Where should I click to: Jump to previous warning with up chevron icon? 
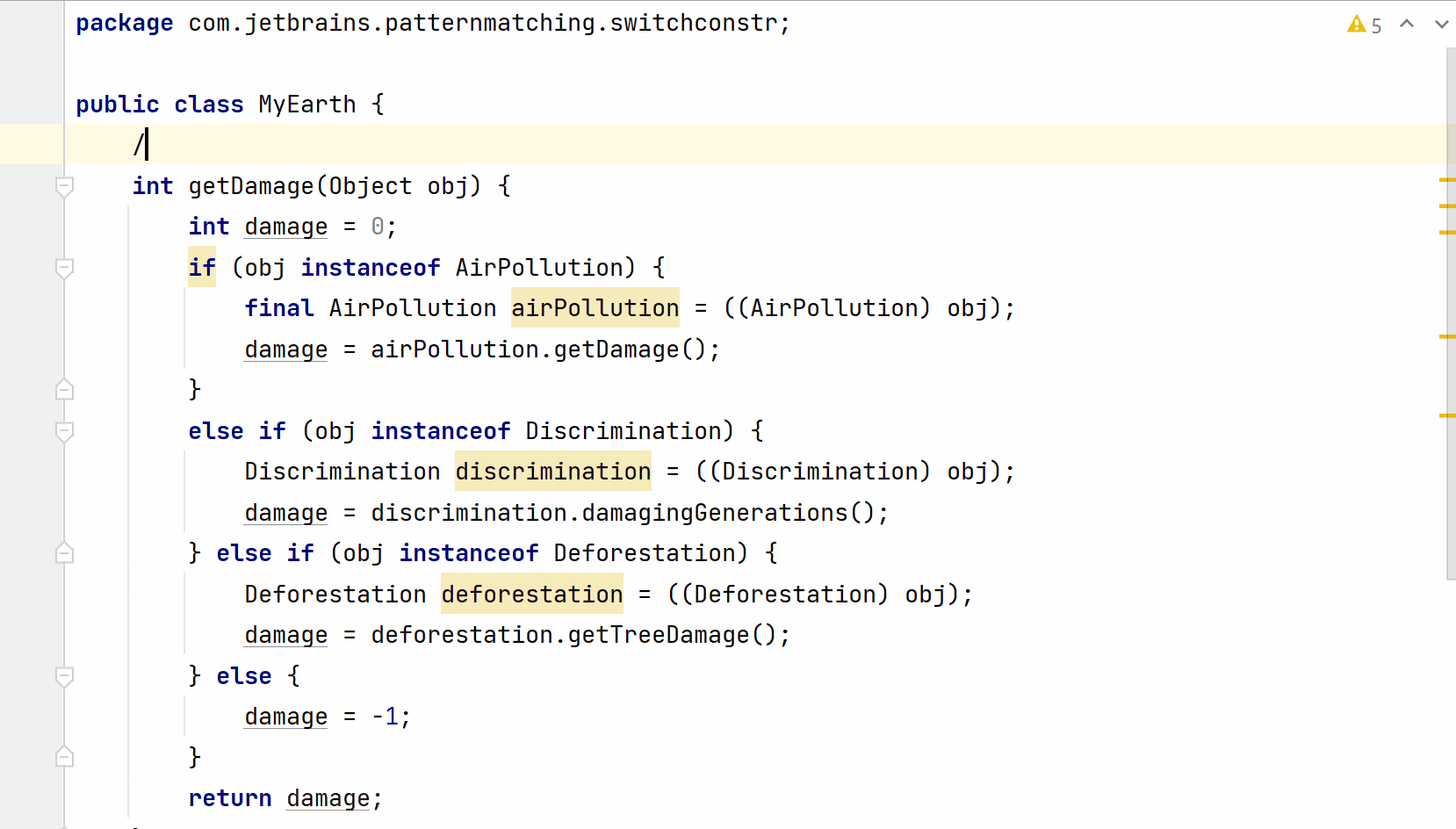[1408, 25]
